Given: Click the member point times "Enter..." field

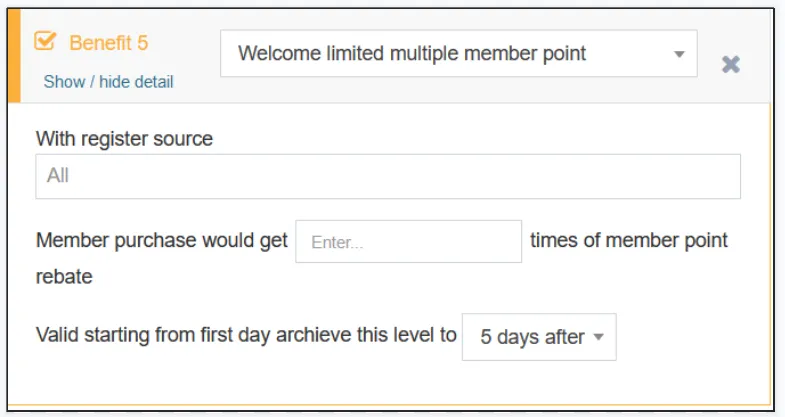Looking at the screenshot, I should 408,242.
